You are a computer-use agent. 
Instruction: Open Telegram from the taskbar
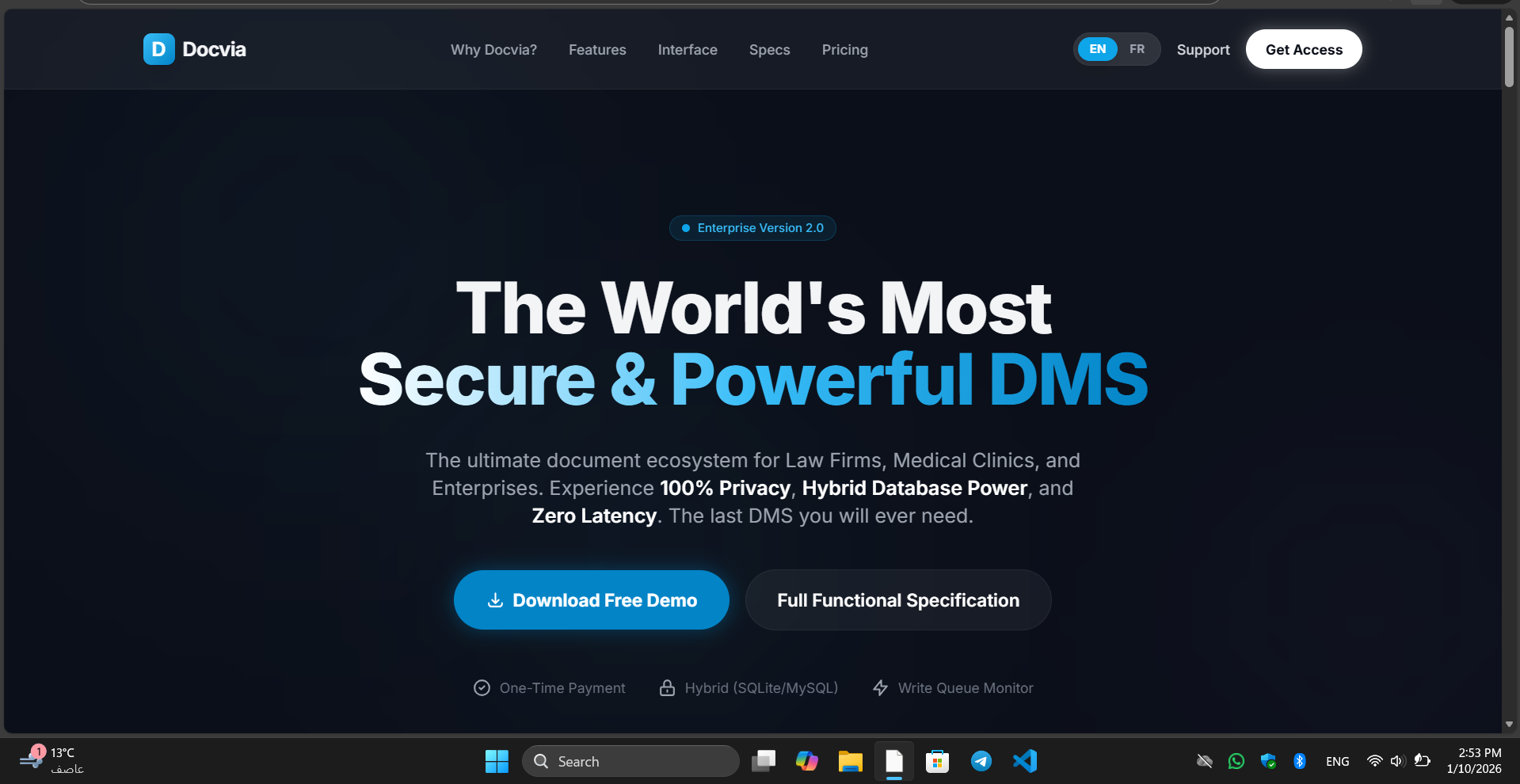[x=981, y=761]
